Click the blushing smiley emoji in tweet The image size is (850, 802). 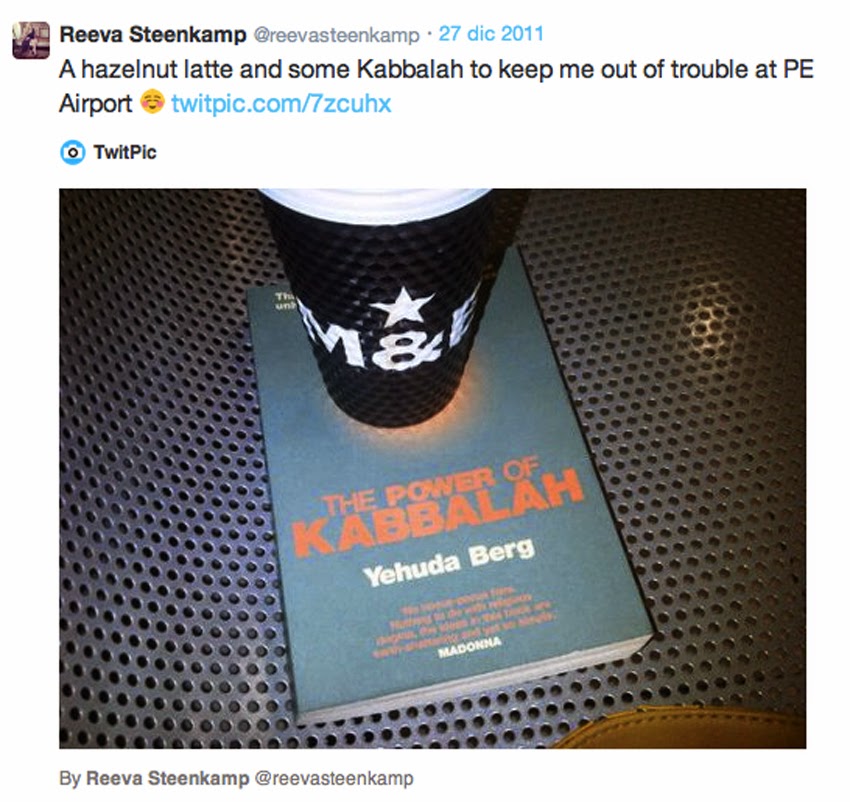pos(152,101)
